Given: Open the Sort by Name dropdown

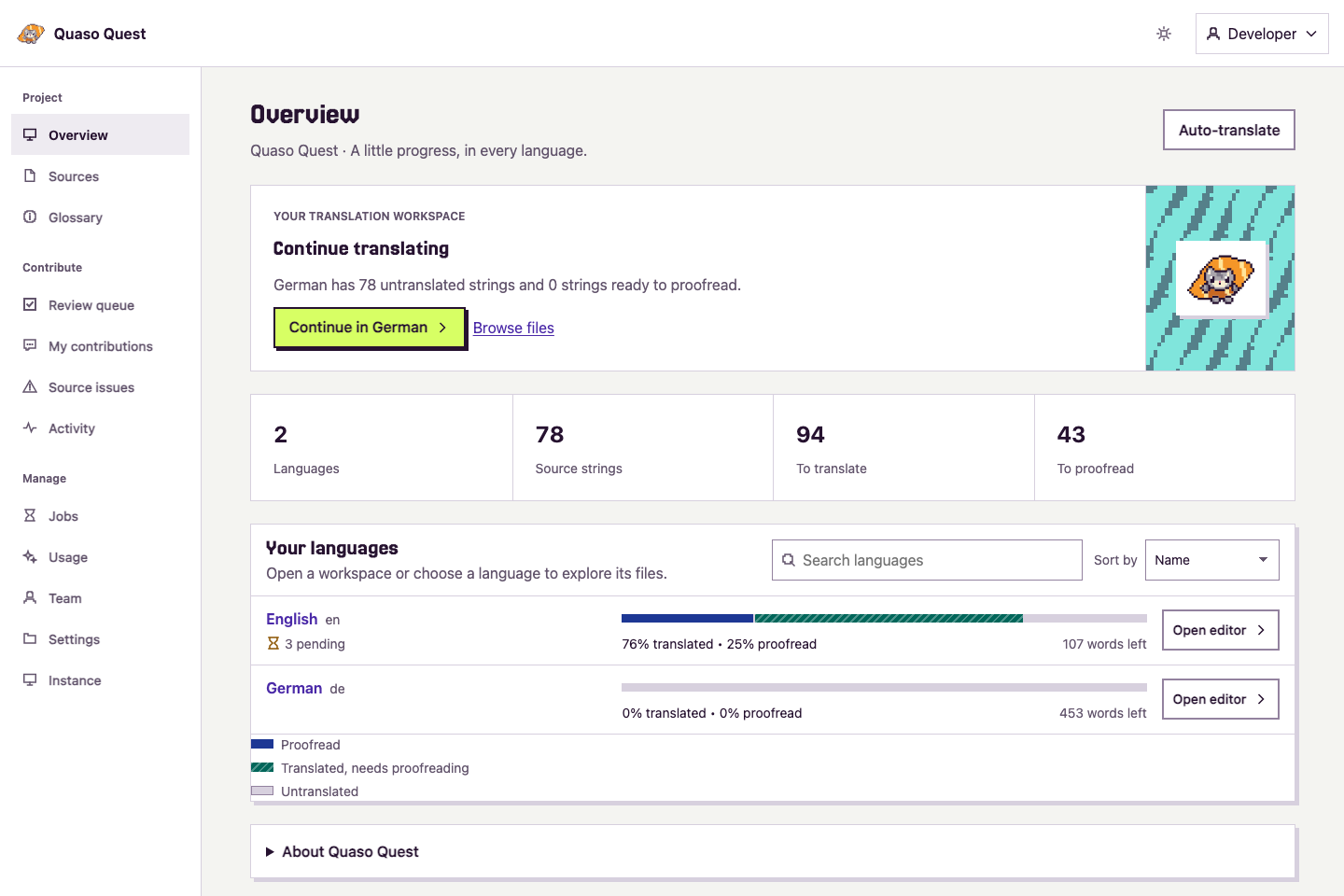Looking at the screenshot, I should click(1211, 560).
